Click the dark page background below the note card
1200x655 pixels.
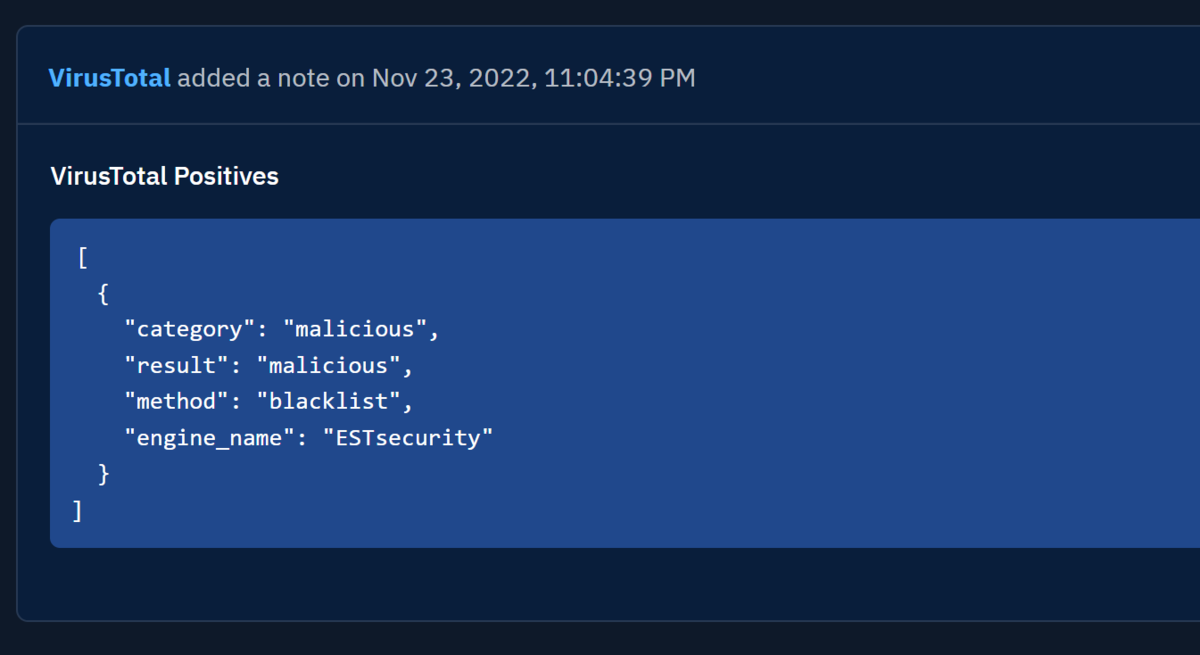600,640
